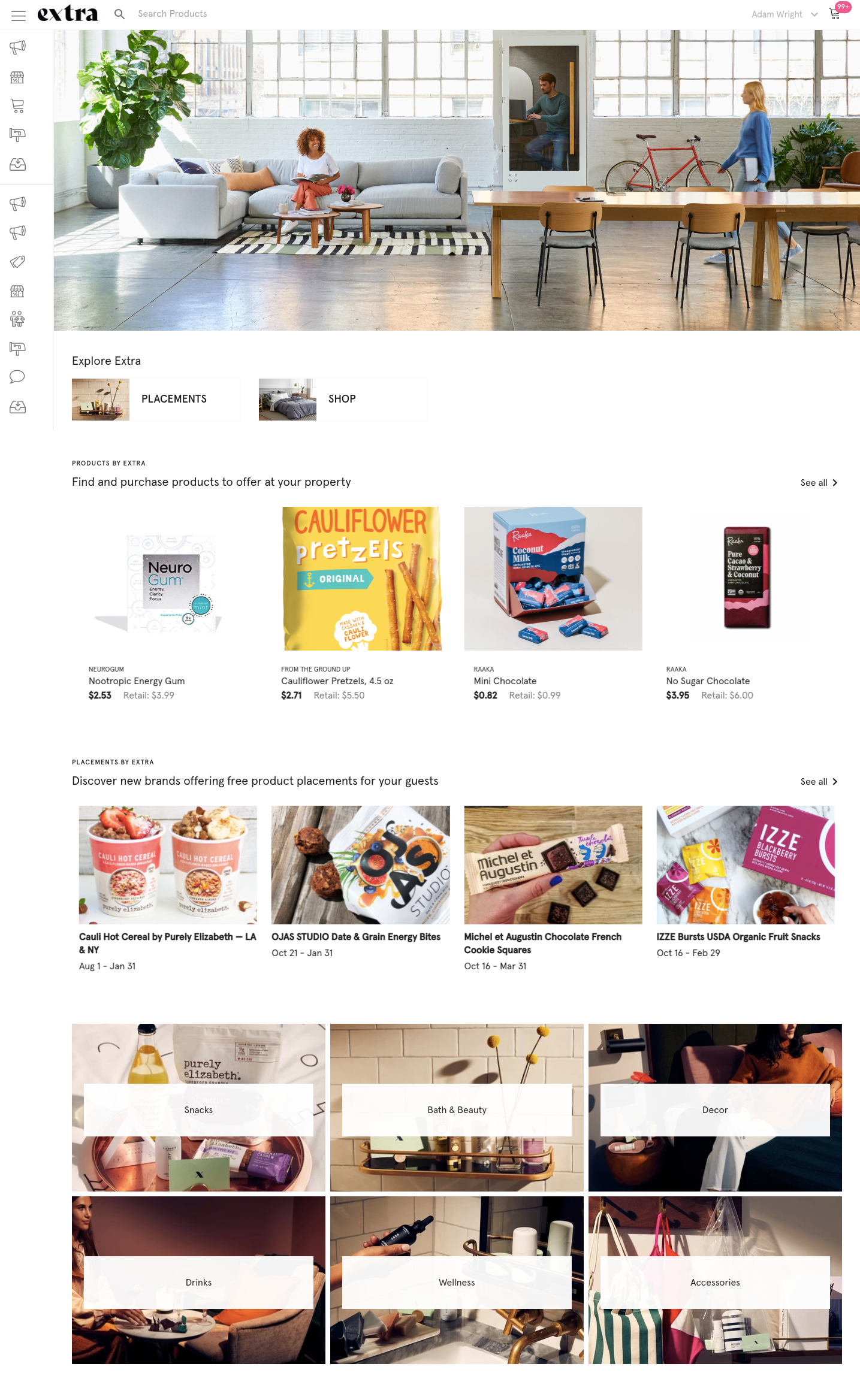Click the search magnifier icon
Image resolution: width=860 pixels, height=1400 pixels.
click(119, 14)
